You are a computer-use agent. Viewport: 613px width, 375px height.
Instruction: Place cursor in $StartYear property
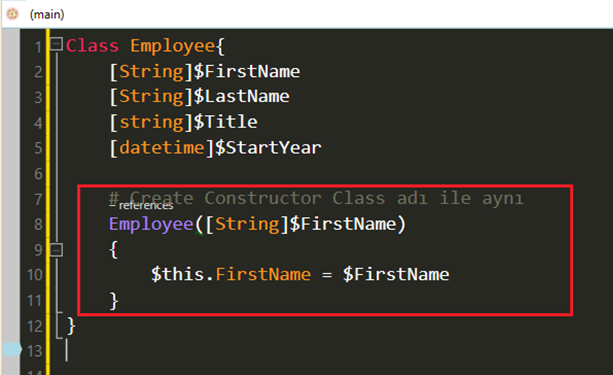point(268,148)
